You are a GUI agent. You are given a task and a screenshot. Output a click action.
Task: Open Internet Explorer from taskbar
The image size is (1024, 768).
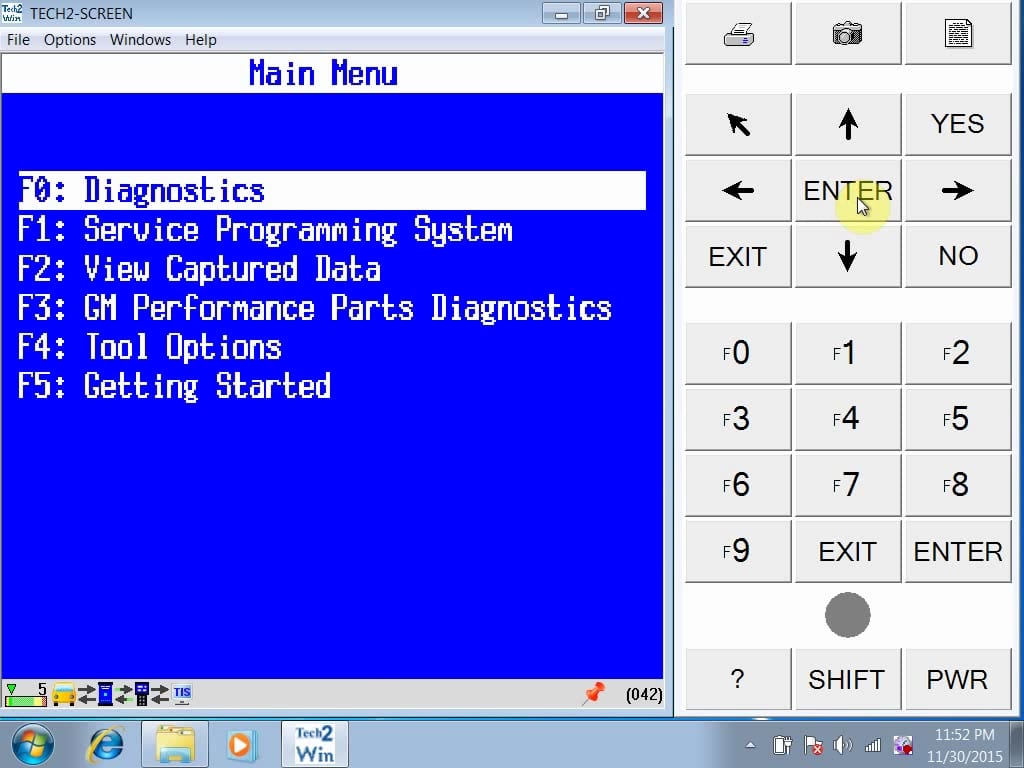106,744
